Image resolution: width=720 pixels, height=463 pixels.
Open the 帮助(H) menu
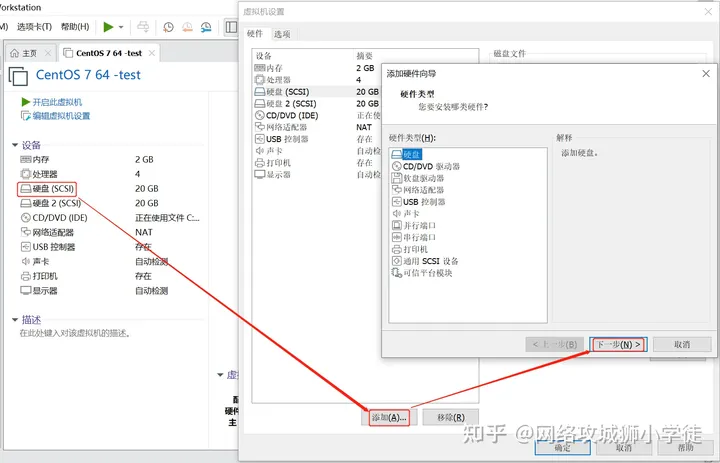pyautogui.click(x=75, y=27)
